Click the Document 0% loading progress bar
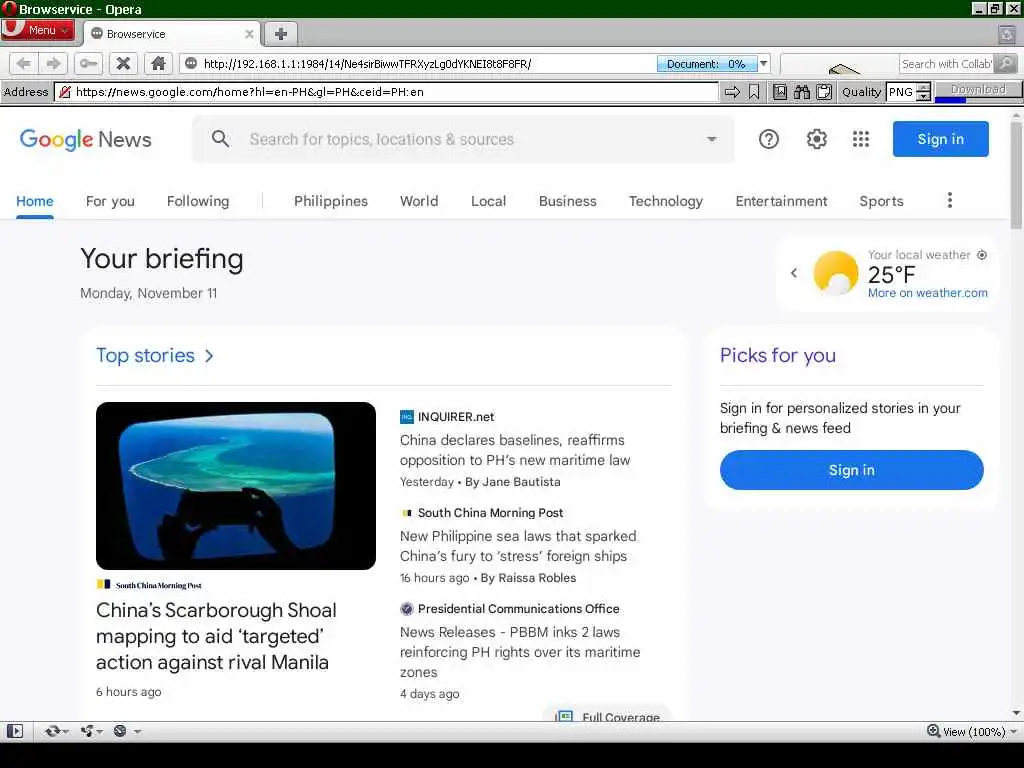The width and height of the screenshot is (1024, 768). [x=707, y=63]
